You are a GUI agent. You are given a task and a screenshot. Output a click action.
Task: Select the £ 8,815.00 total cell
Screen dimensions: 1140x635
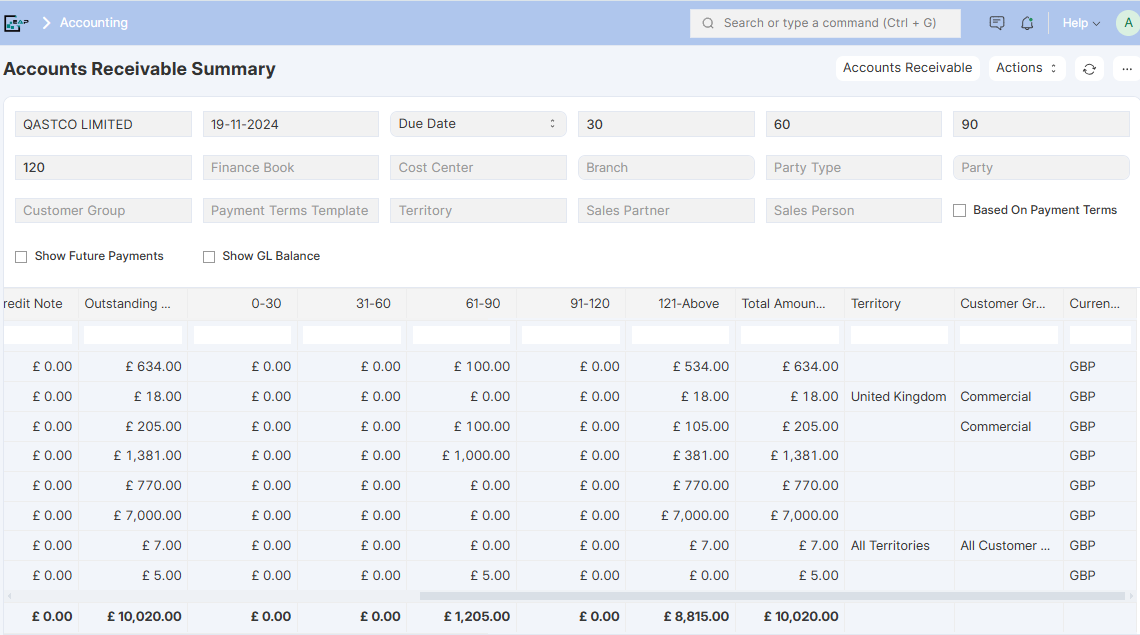coord(681,617)
